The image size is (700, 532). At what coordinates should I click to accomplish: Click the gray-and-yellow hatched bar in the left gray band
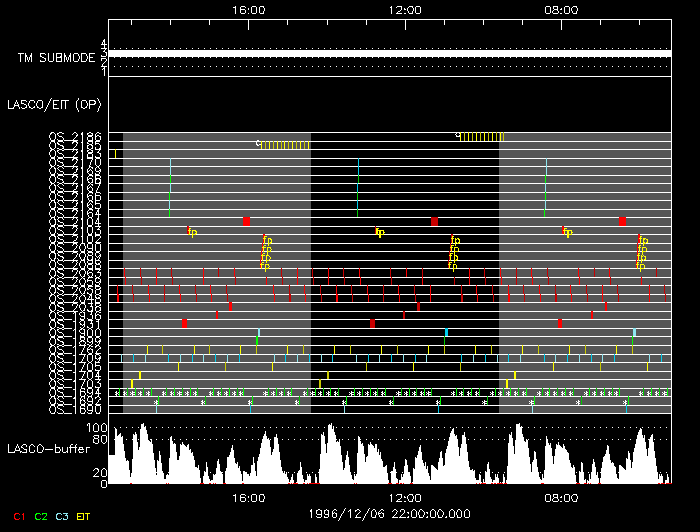[285, 145]
